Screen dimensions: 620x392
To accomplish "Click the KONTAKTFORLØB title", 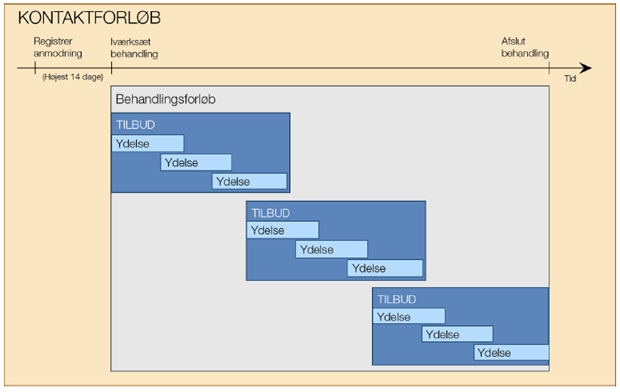I will point(89,18).
